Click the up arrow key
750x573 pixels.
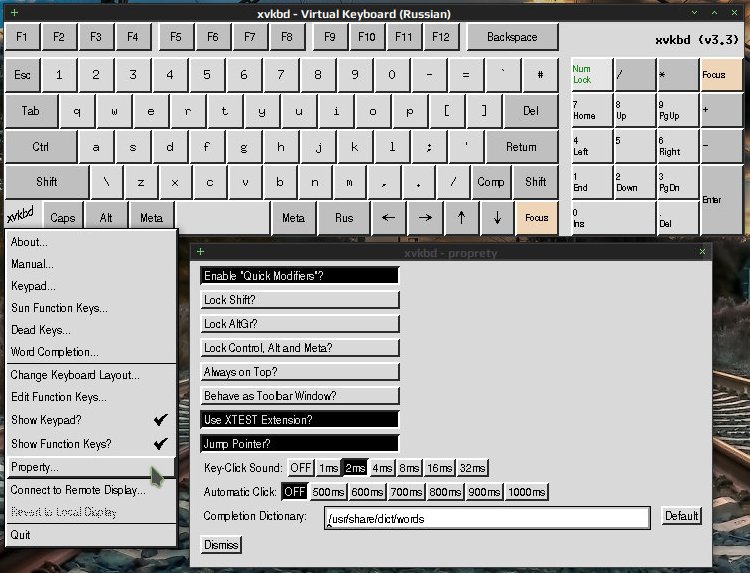point(461,218)
